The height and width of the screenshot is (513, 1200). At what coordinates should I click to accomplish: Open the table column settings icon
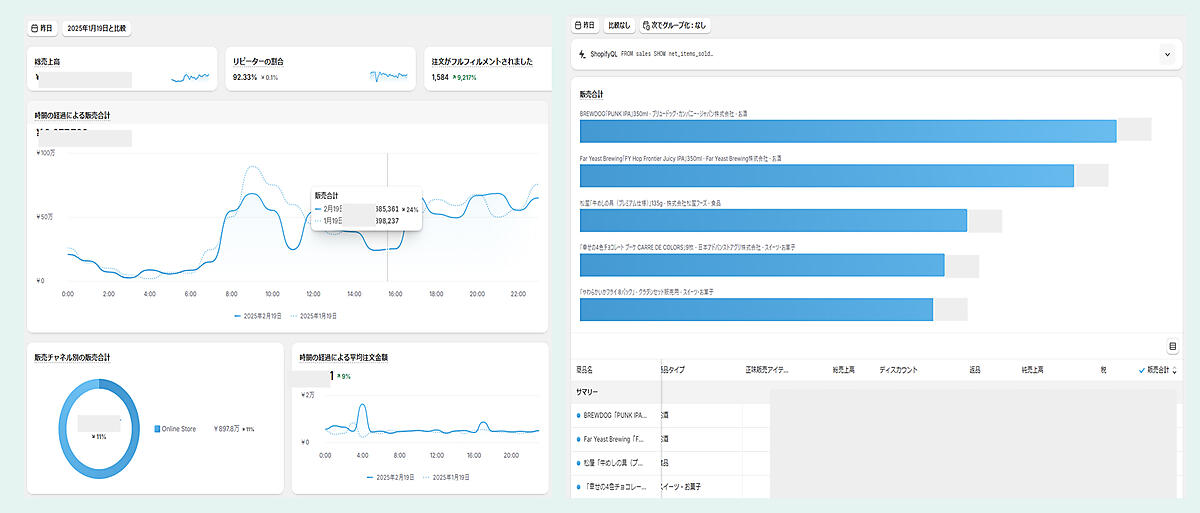1172,346
